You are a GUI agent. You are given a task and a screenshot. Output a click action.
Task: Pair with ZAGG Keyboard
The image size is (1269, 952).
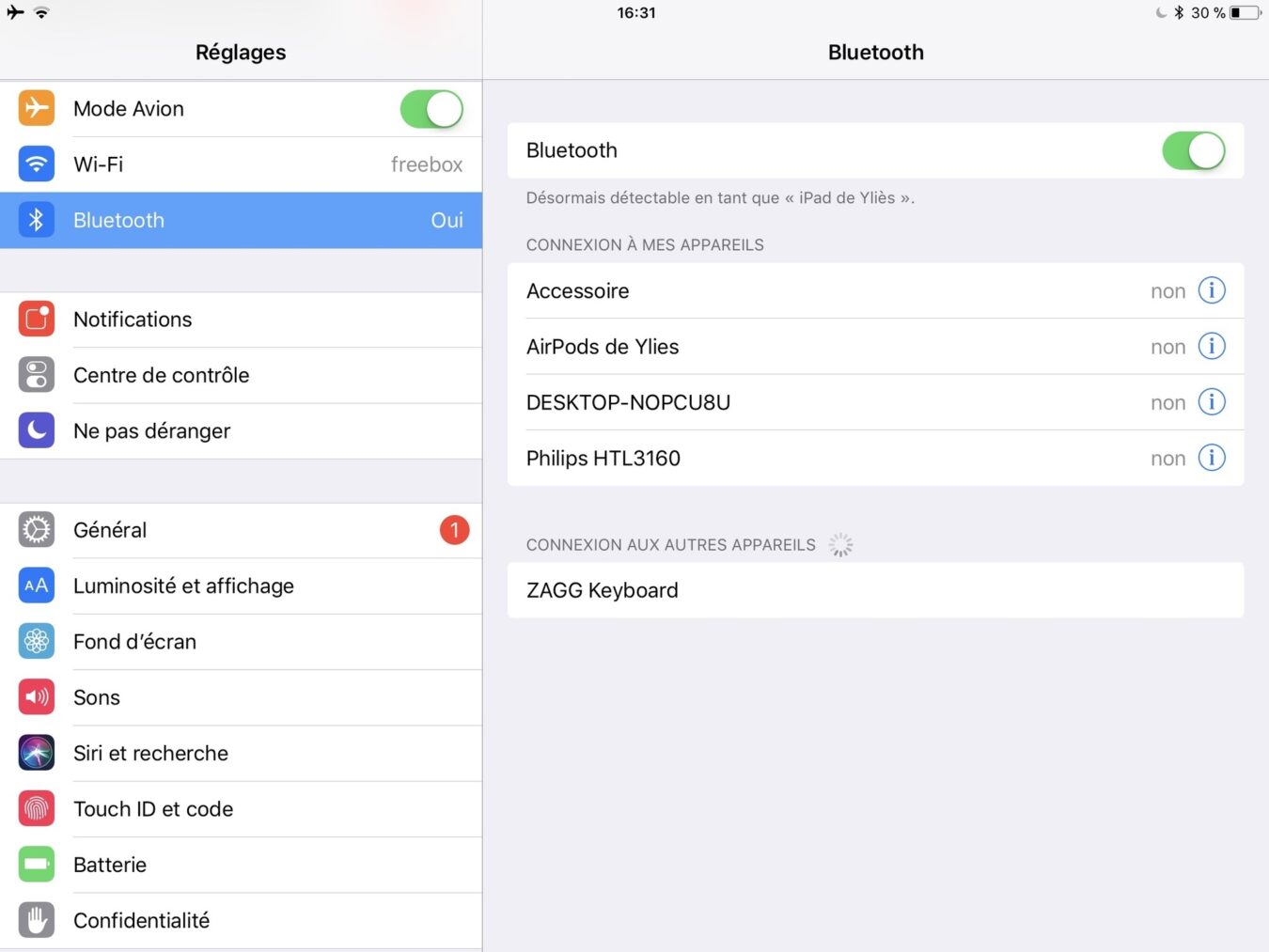click(x=602, y=590)
